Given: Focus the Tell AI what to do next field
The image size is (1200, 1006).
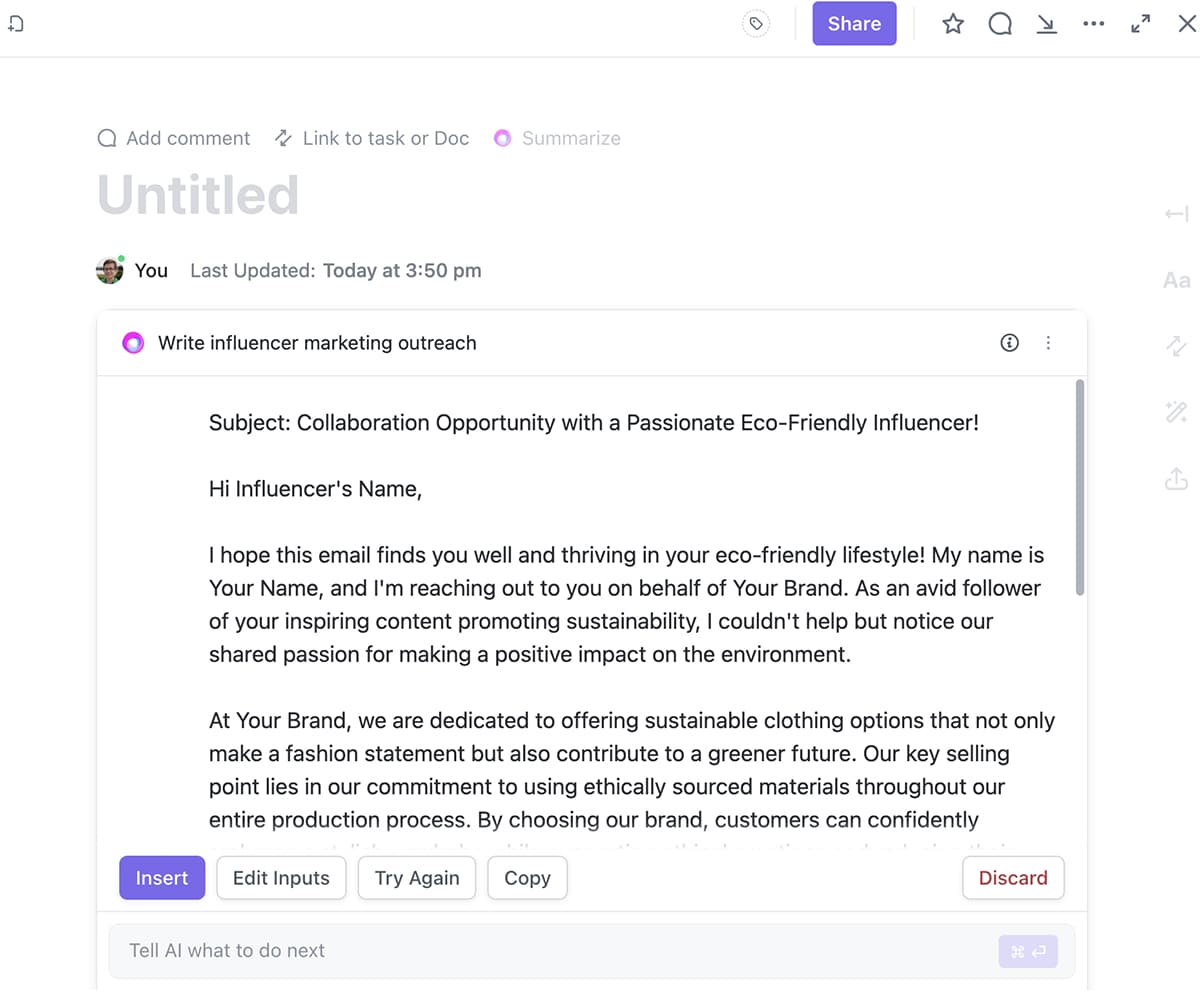Looking at the screenshot, I should pyautogui.click(x=550, y=951).
